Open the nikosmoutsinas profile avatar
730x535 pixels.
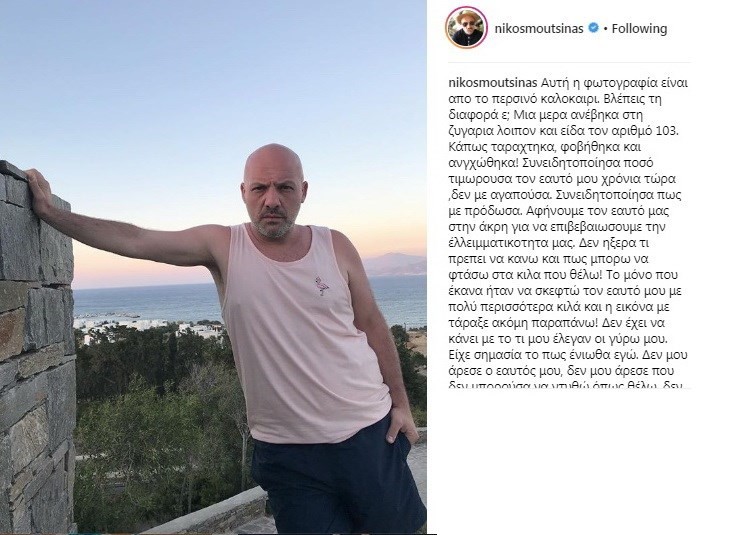pos(466,28)
